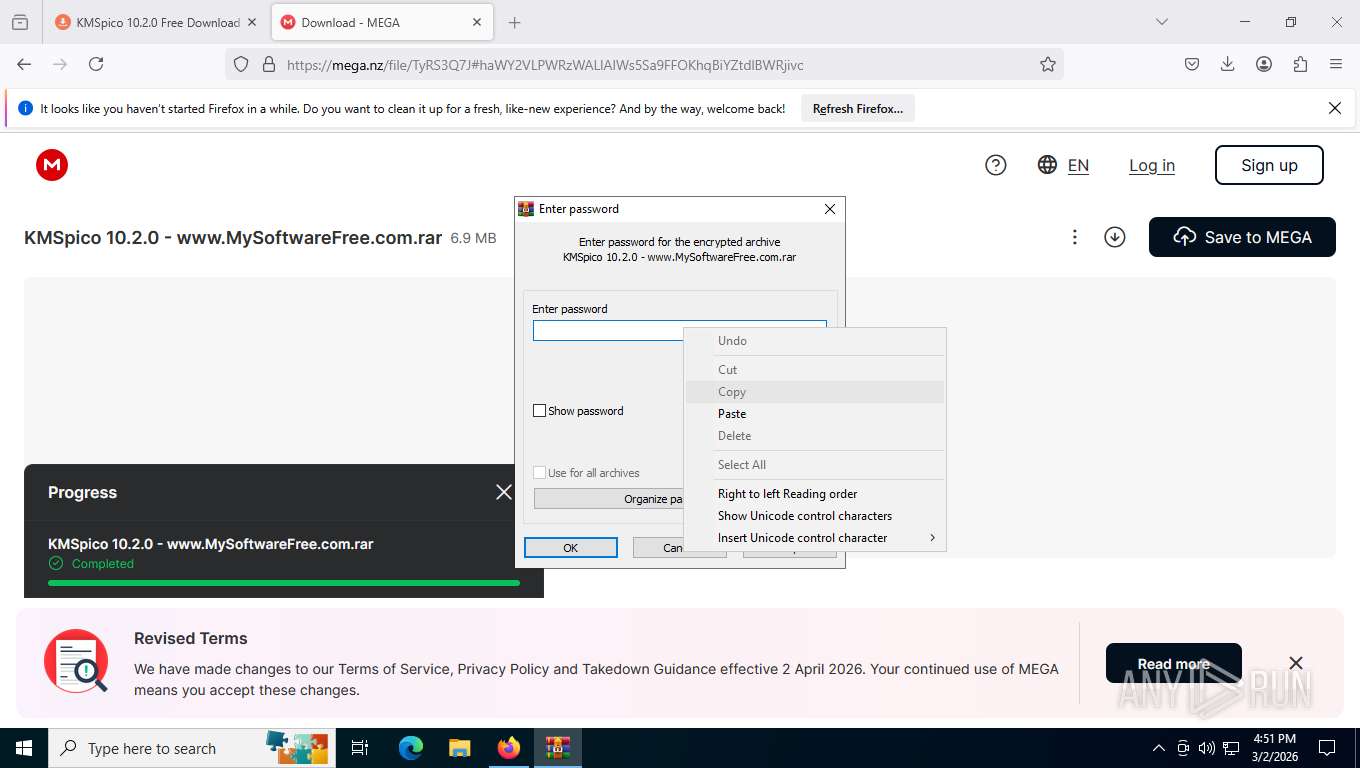Image resolution: width=1360 pixels, height=768 pixels.
Task: Click the globe language icon
Action: coord(1047,165)
